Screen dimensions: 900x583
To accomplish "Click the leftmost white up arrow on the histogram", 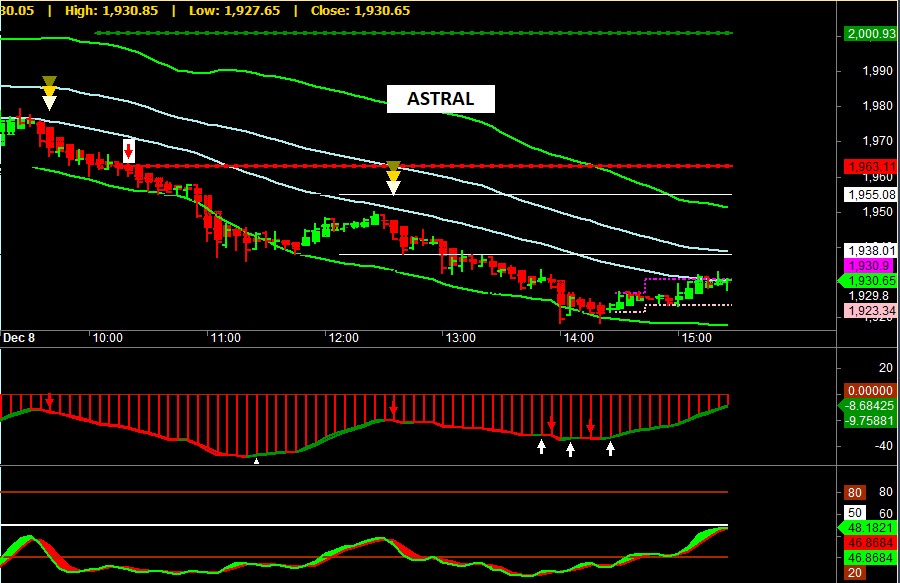I will [542, 446].
